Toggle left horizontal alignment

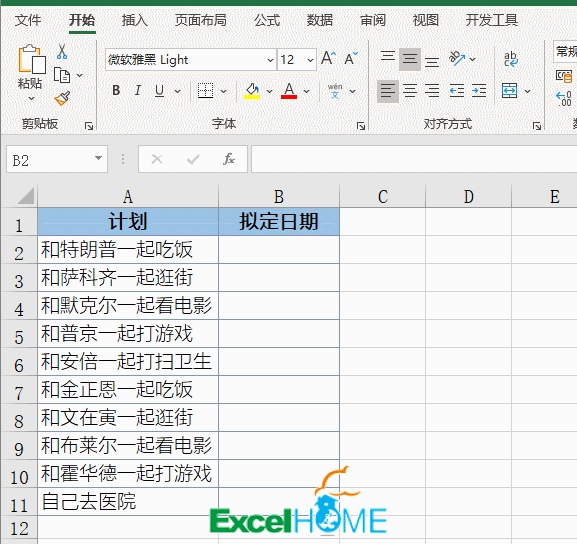pos(388,91)
